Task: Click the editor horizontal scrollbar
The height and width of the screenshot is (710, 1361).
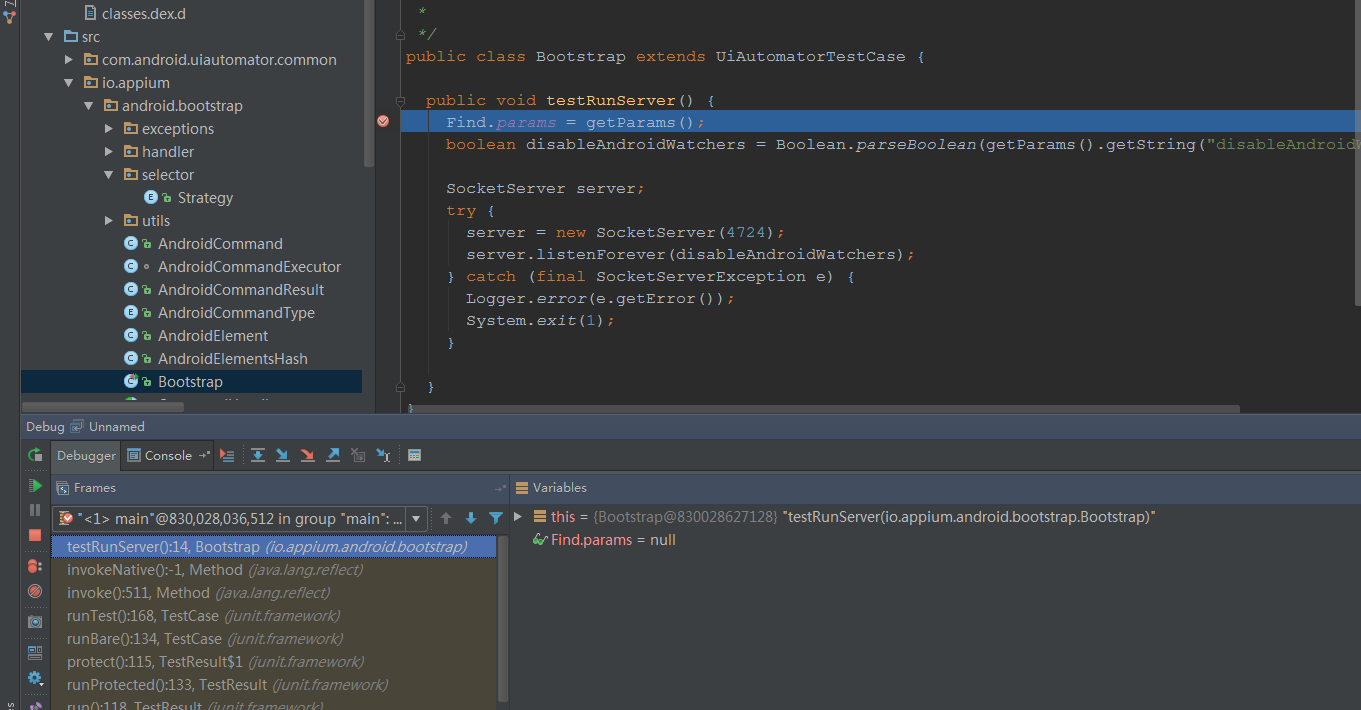Action: click(824, 408)
